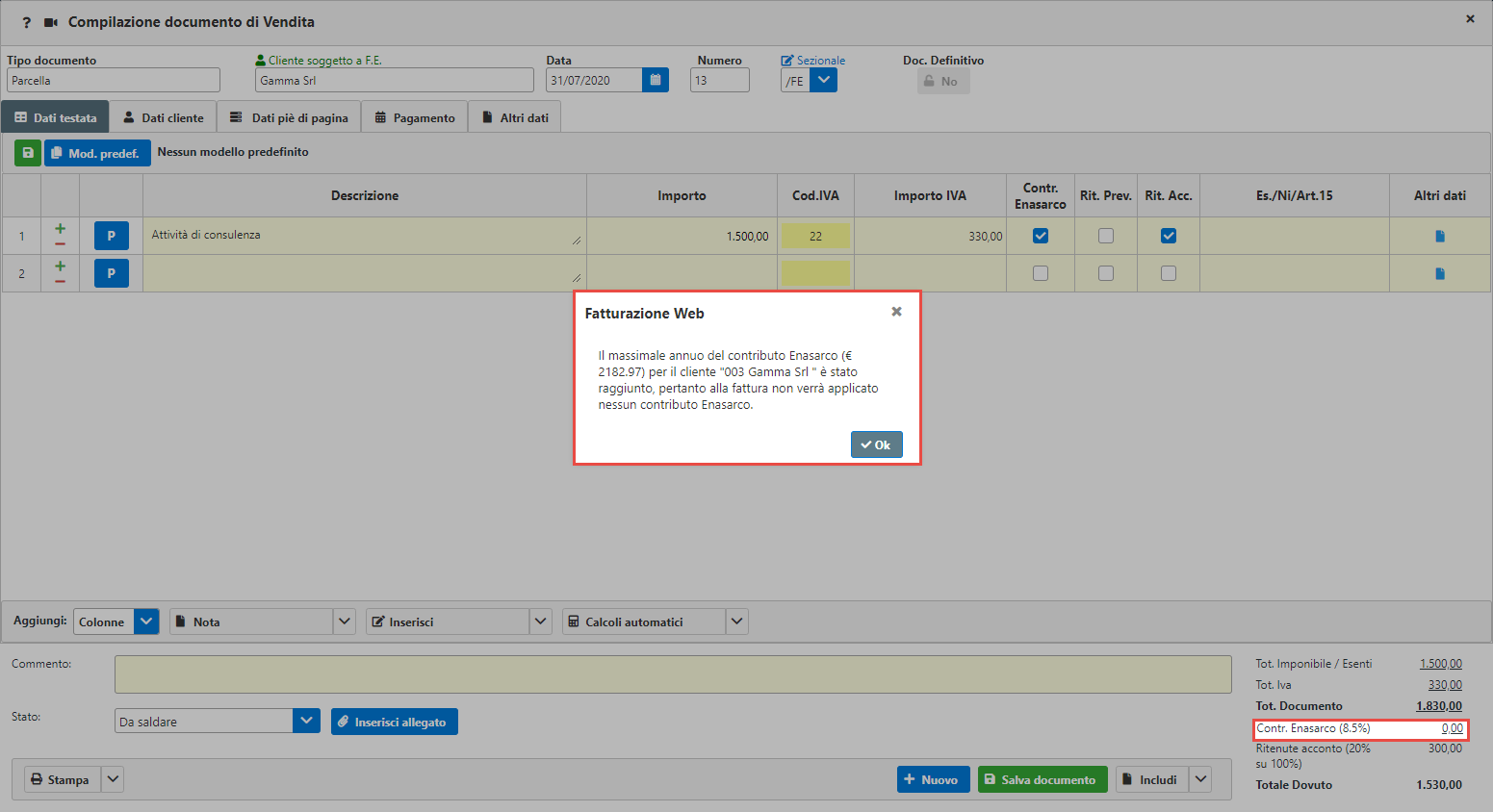
Task: Click the Numero field showing 13
Action: click(720, 80)
